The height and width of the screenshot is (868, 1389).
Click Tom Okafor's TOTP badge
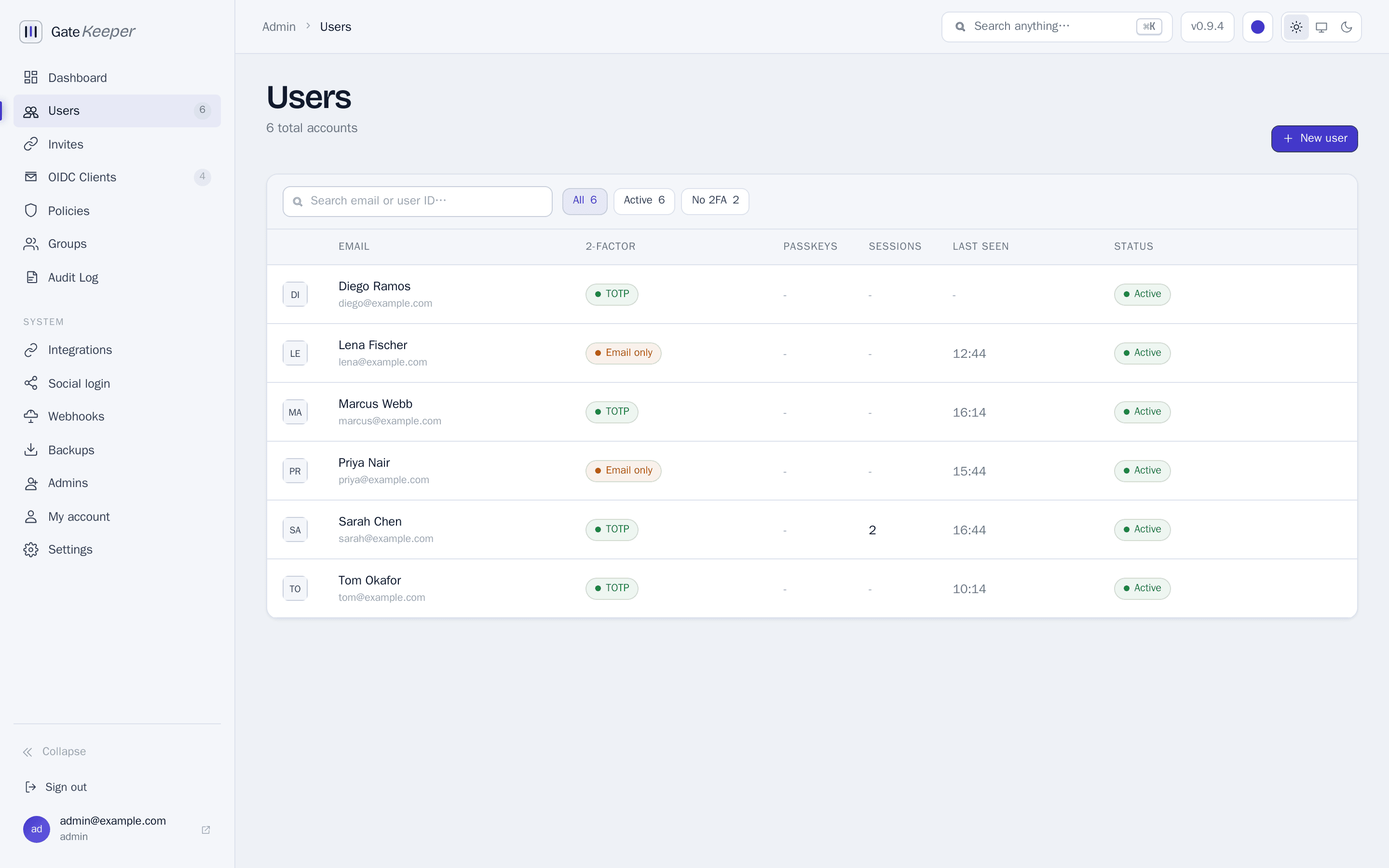(x=612, y=588)
